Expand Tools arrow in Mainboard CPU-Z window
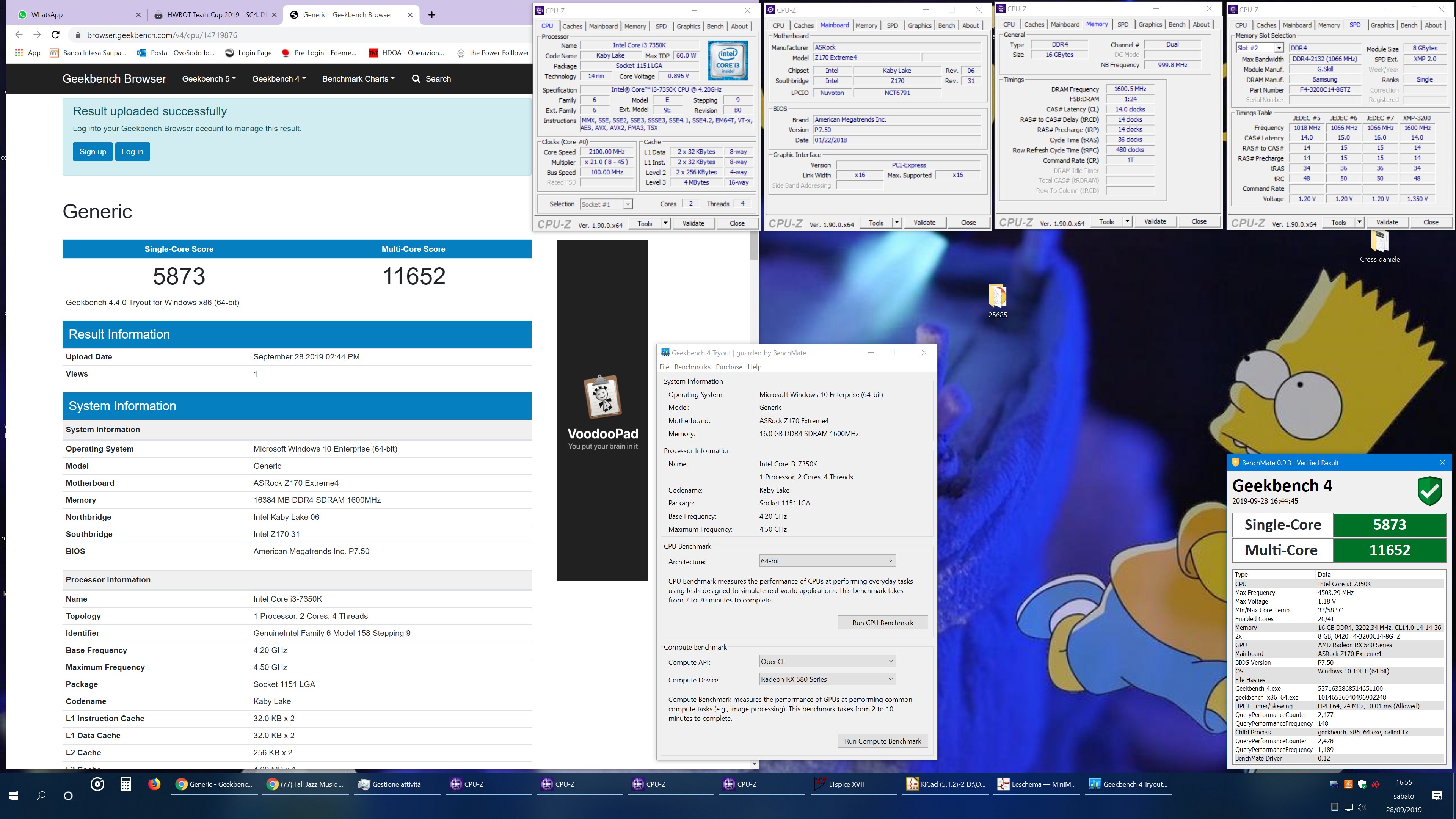The width and height of the screenshot is (1456, 819). 896,223
